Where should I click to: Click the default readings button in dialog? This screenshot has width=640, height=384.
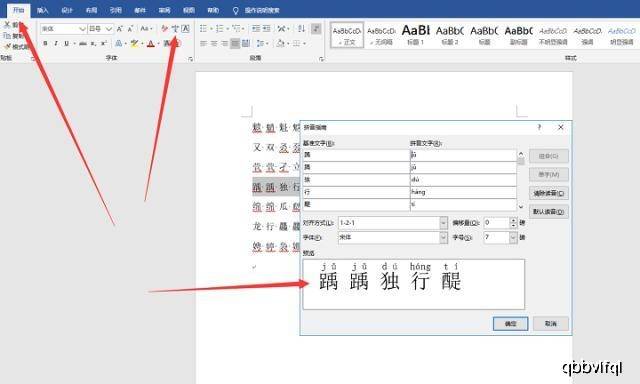549,212
